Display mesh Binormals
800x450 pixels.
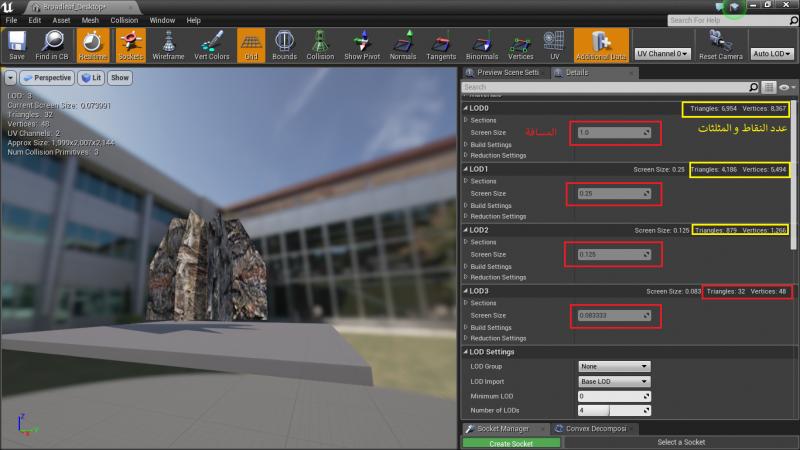(482, 45)
